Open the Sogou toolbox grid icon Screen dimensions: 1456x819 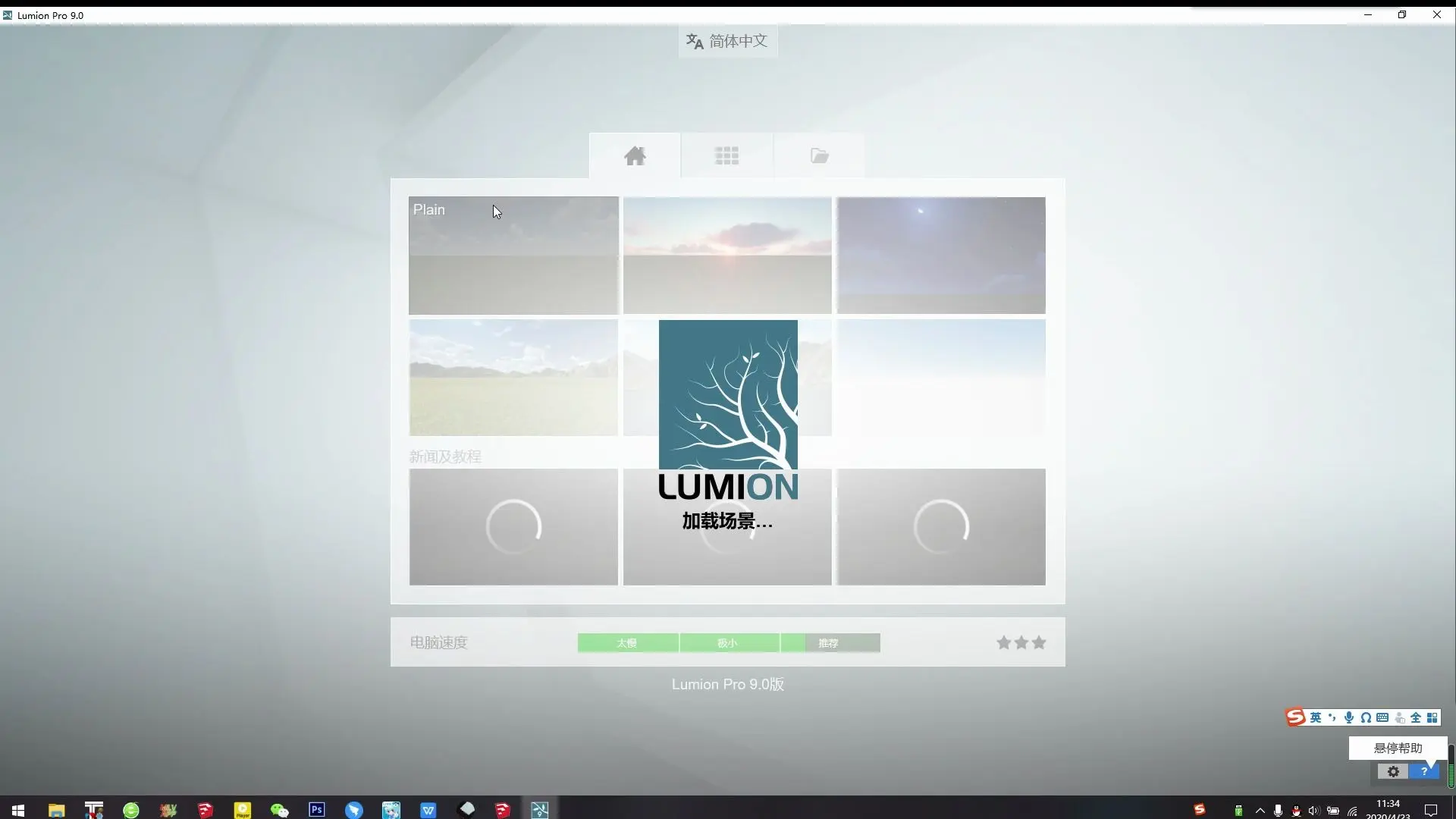(1432, 717)
